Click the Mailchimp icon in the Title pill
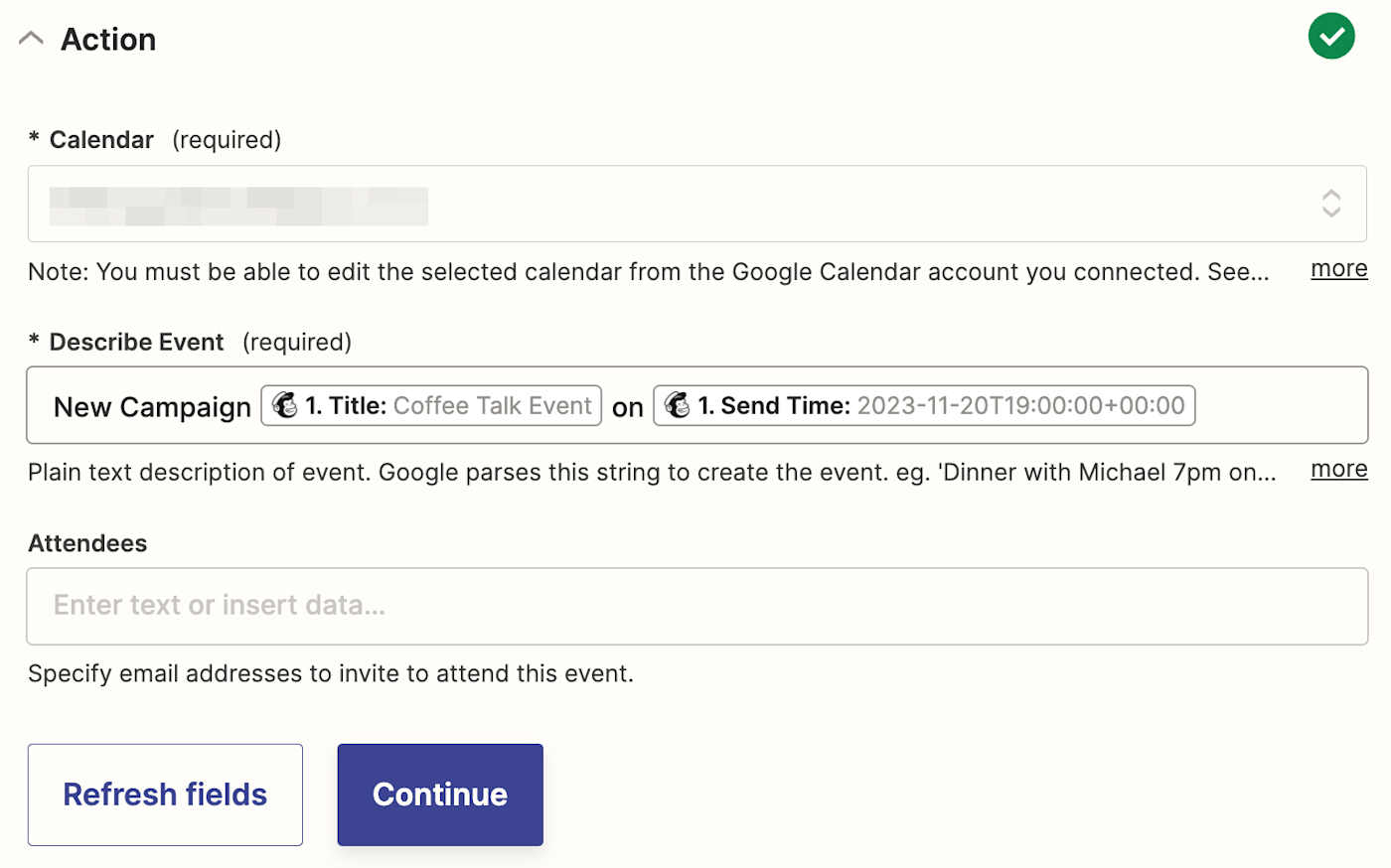The image size is (1391, 868). 285,405
